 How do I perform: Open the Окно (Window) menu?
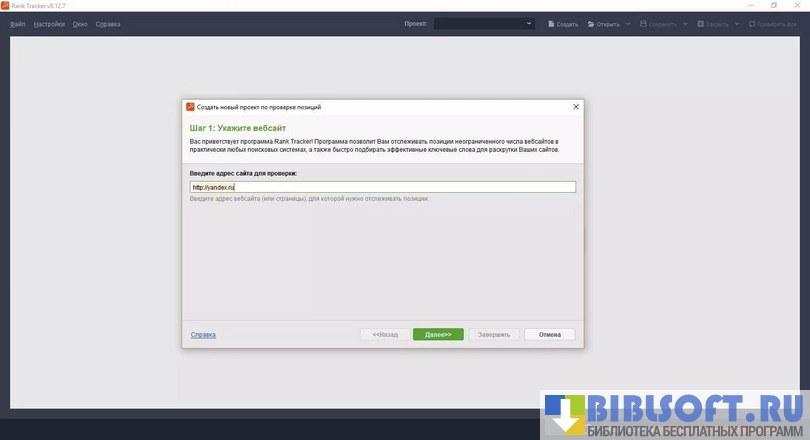(x=80, y=23)
